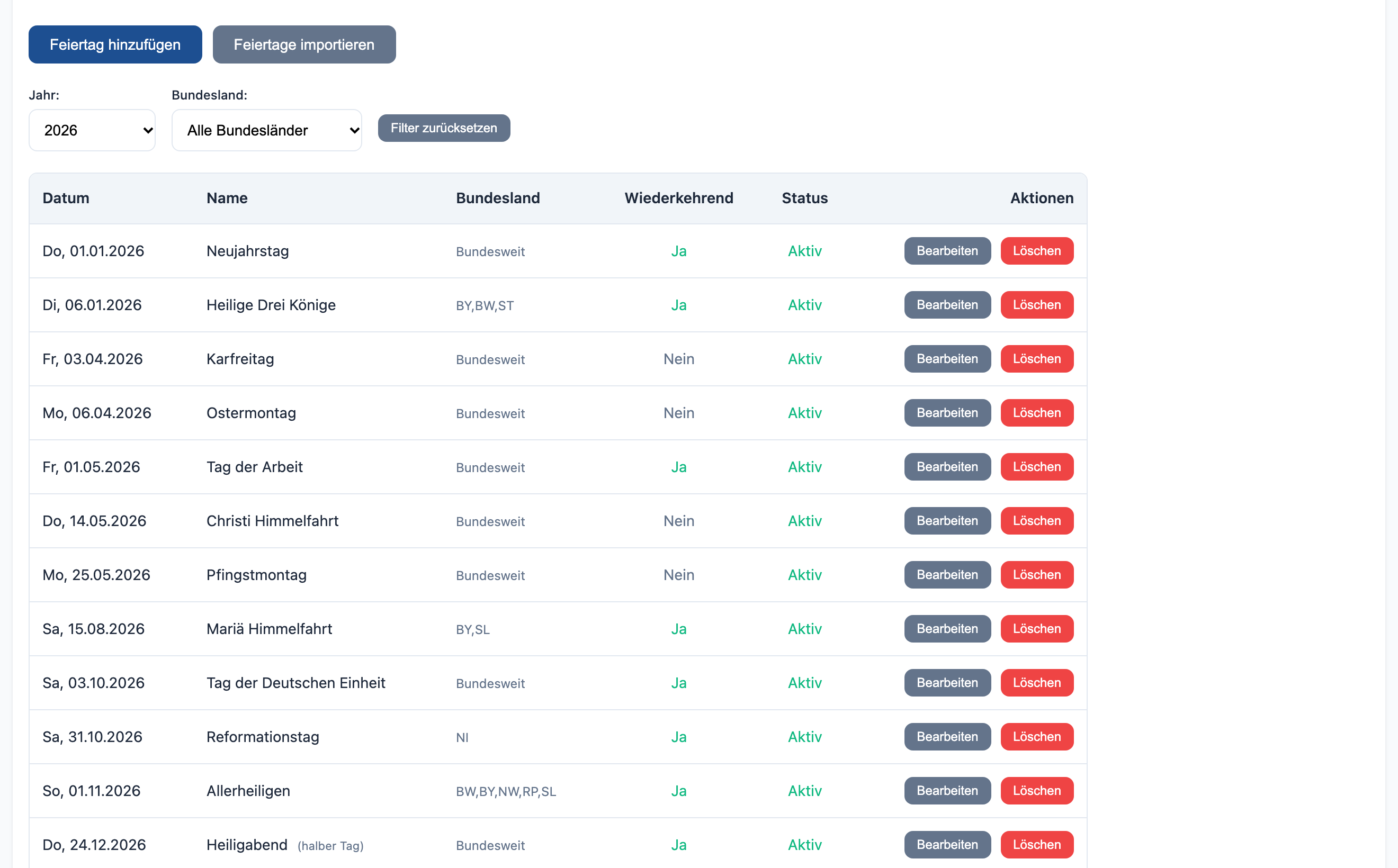Edit the Pfingstmontag holiday
Viewport: 1398px width, 868px height.
point(947,575)
